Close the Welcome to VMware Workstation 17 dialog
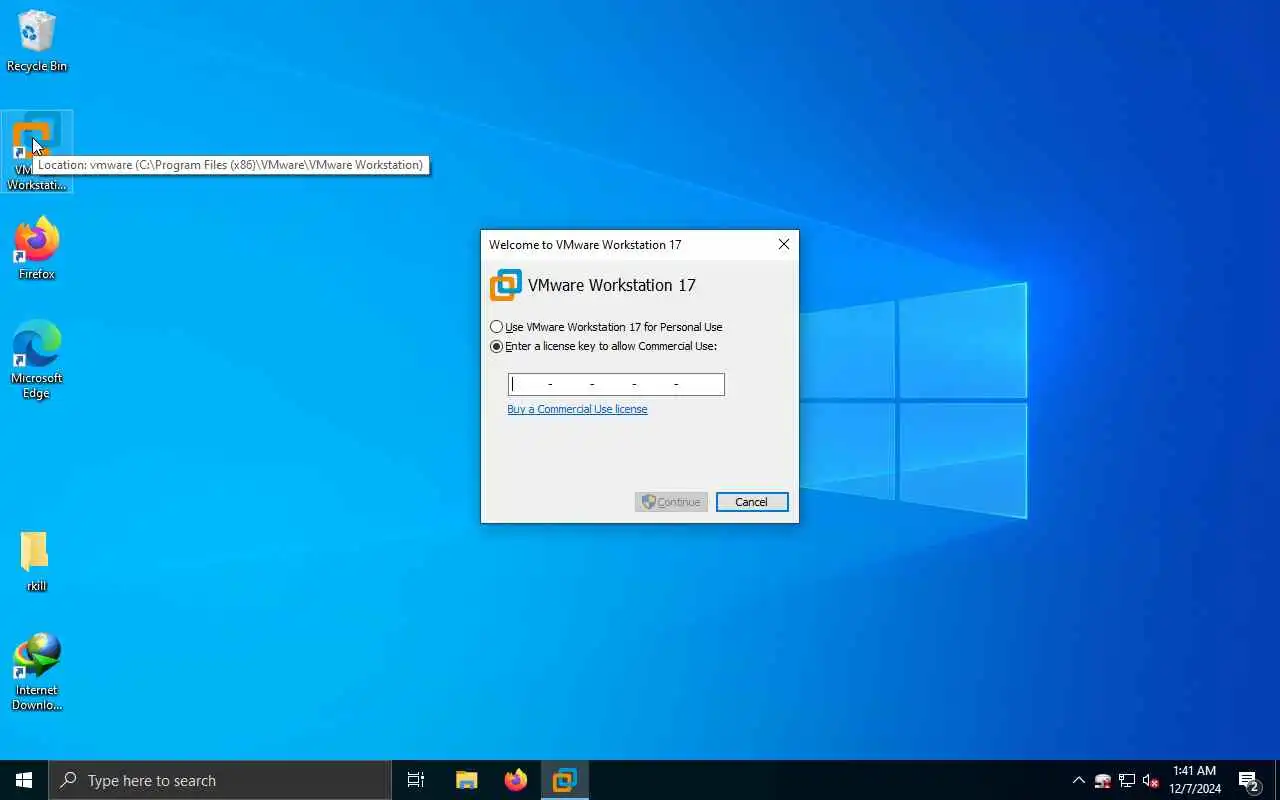Viewport: 1280px width, 800px height. [x=784, y=244]
